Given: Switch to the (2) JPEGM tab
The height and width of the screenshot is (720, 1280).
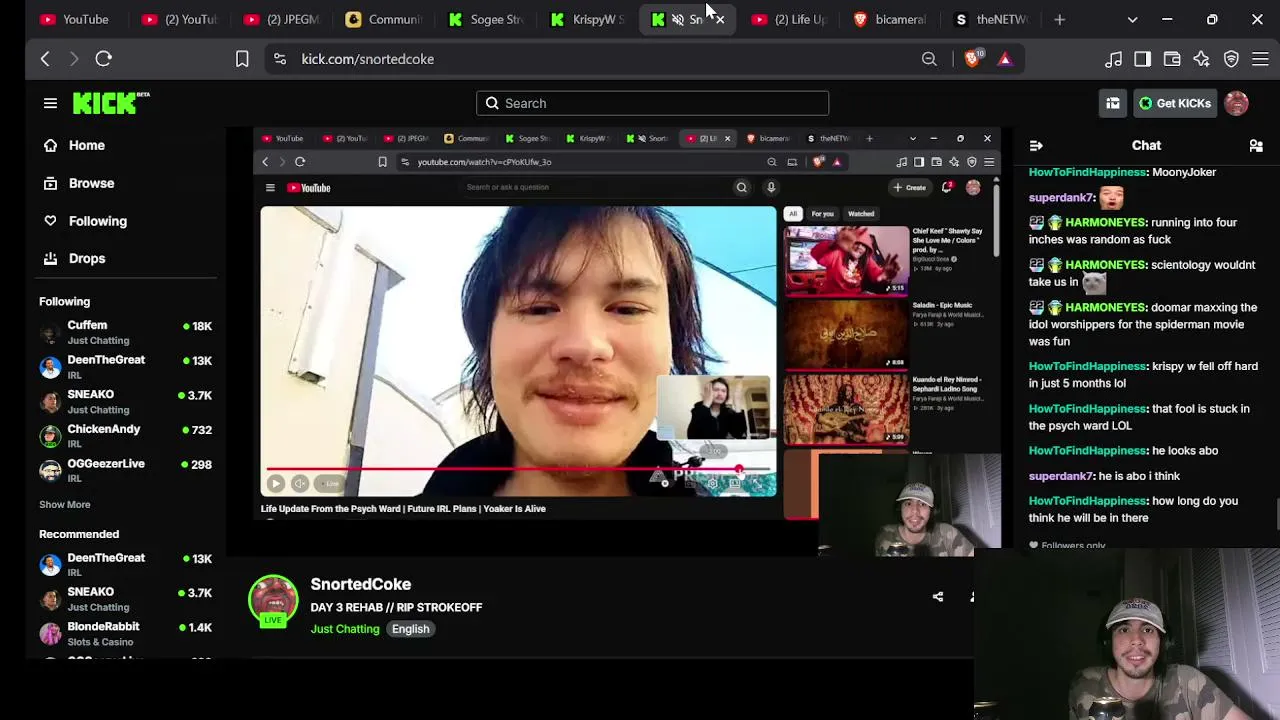Looking at the screenshot, I should point(280,19).
